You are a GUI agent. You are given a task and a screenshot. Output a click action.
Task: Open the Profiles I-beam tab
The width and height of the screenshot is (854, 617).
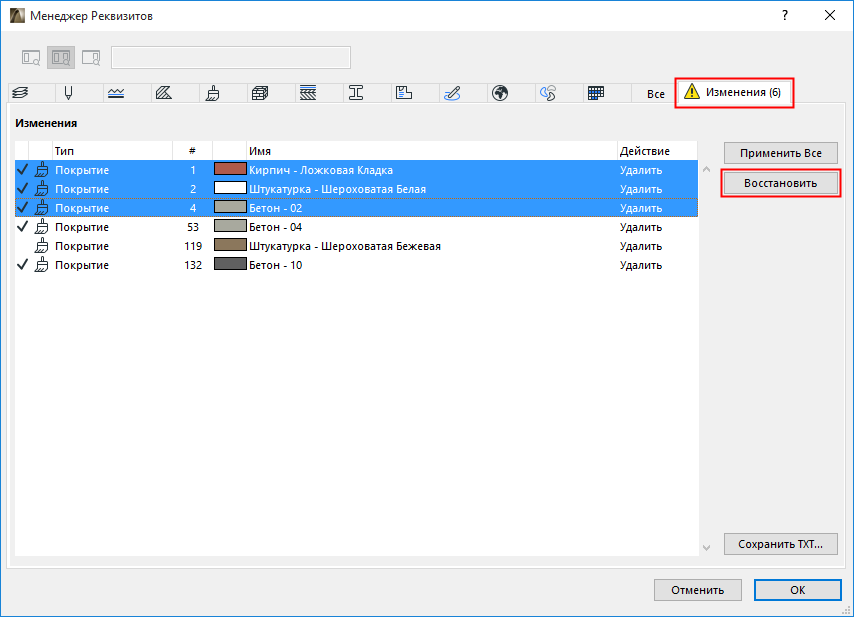[x=356, y=93]
